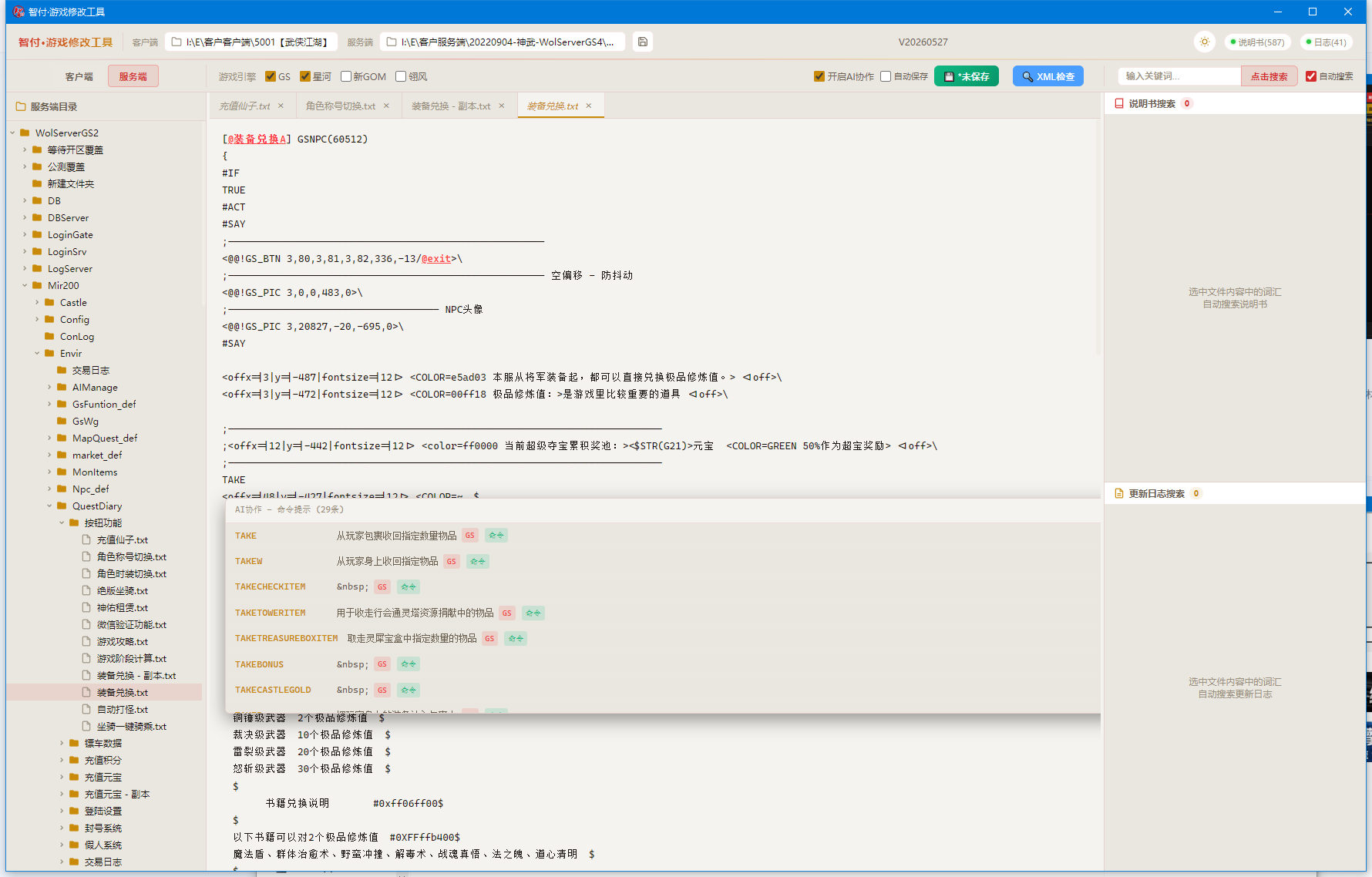Click the green *未保存 save button
Viewport: 1372px width, 877px height.
pos(967,76)
